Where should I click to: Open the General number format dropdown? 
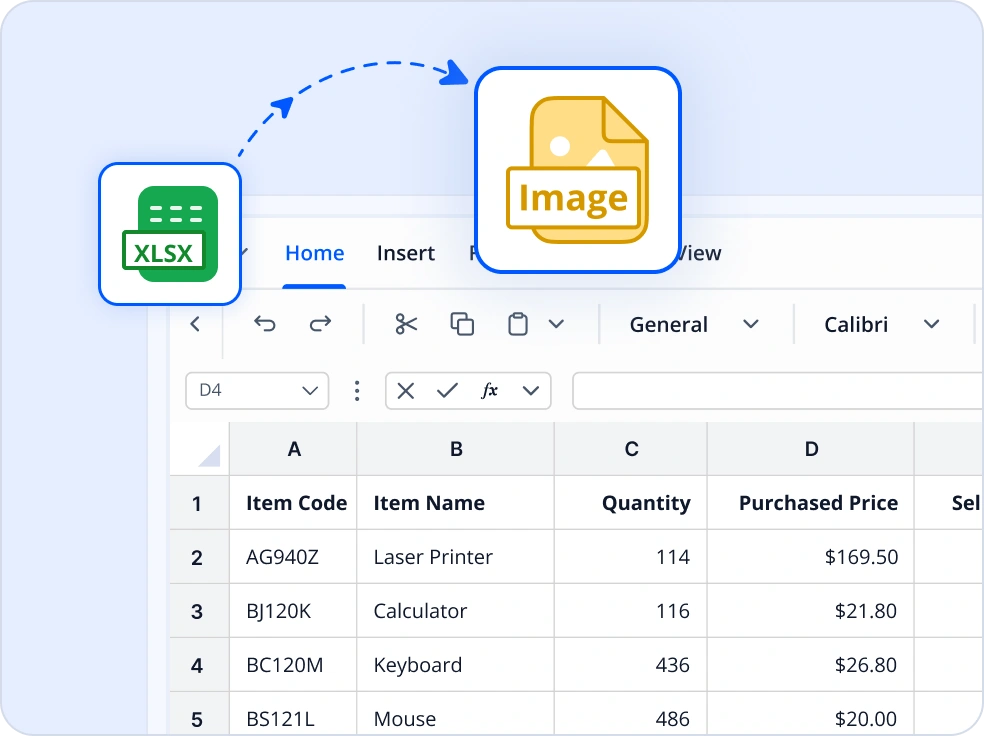[694, 324]
